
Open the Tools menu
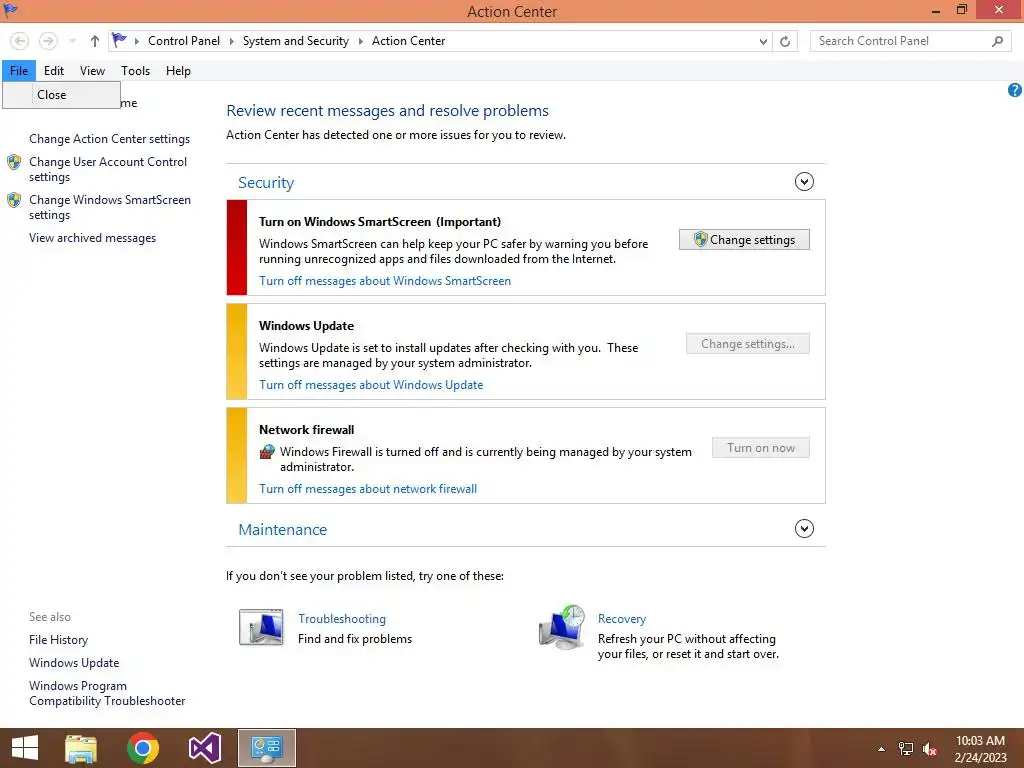click(135, 71)
